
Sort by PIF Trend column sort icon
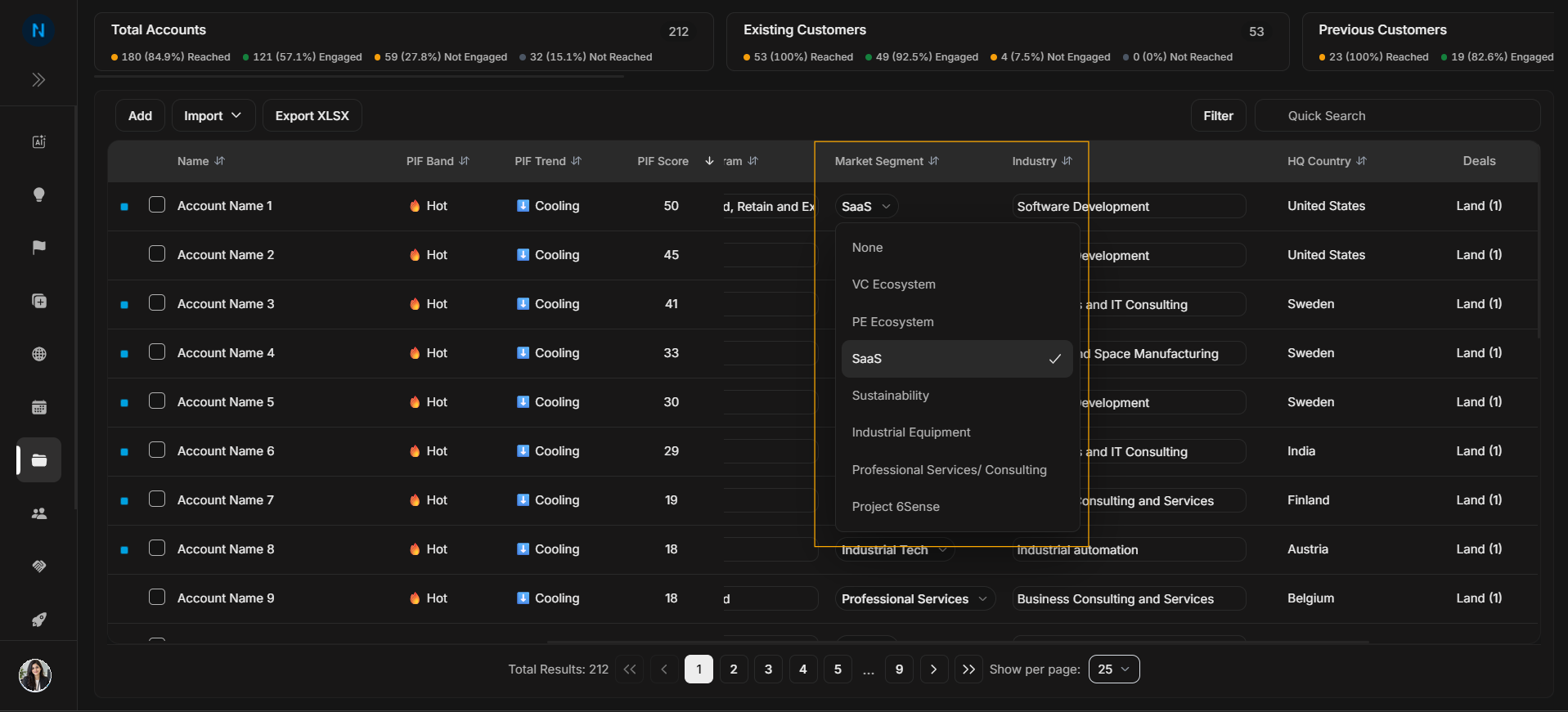point(576,161)
